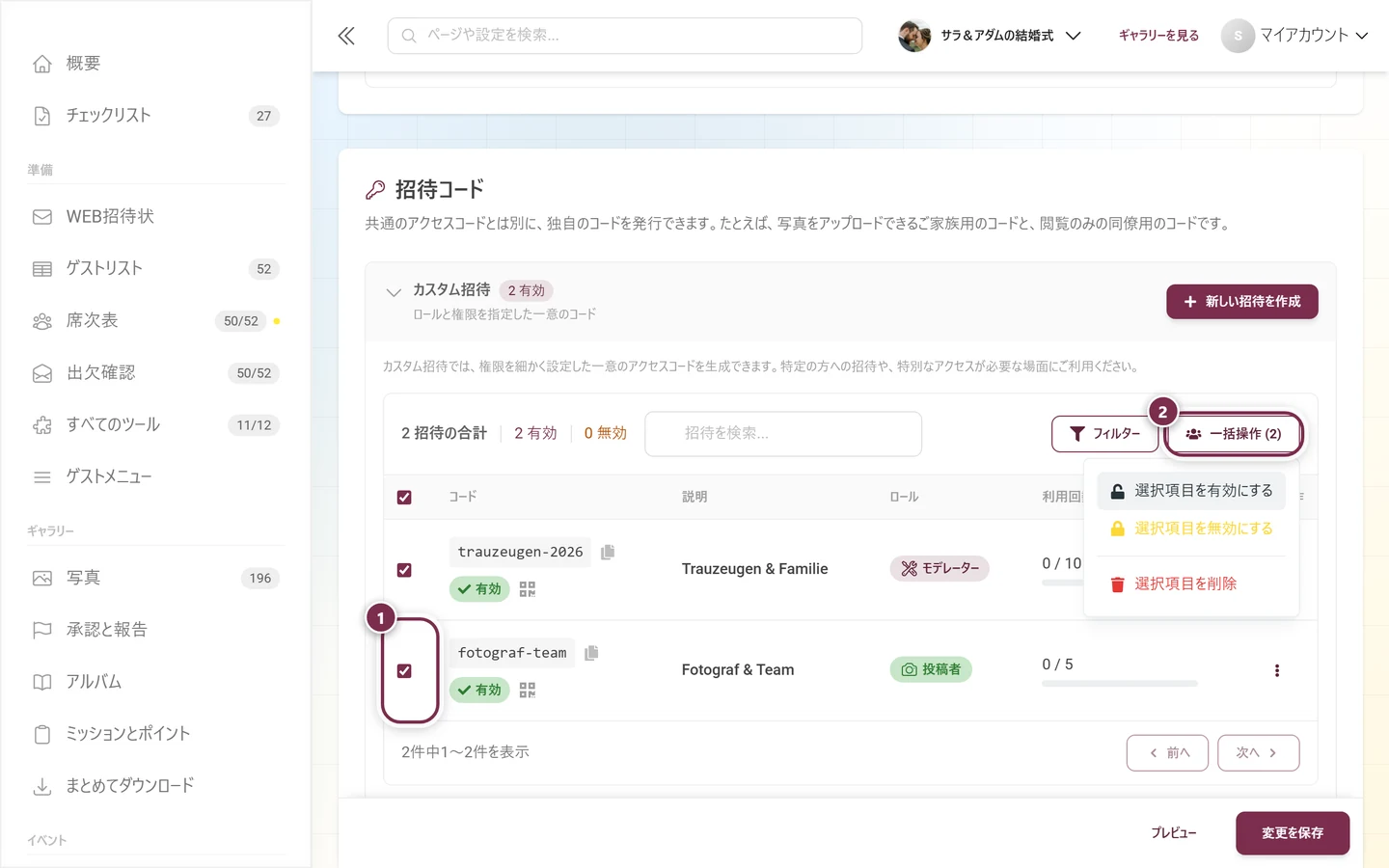Click the 写真 image icon

[42, 579]
